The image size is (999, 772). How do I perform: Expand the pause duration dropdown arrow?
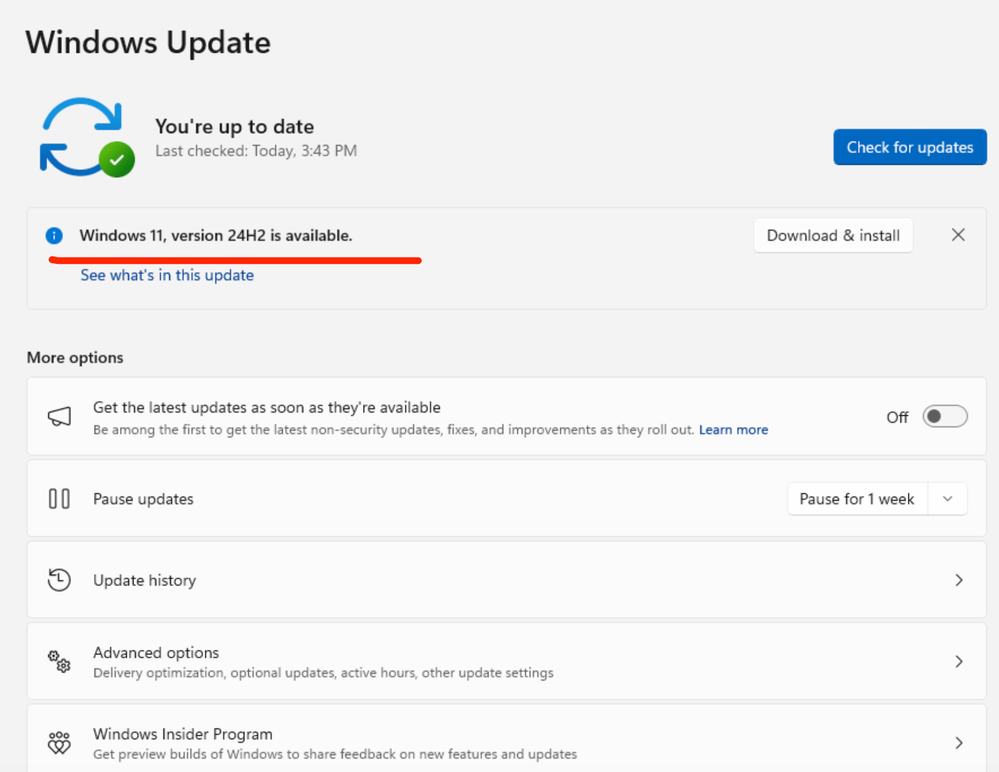tap(947, 499)
